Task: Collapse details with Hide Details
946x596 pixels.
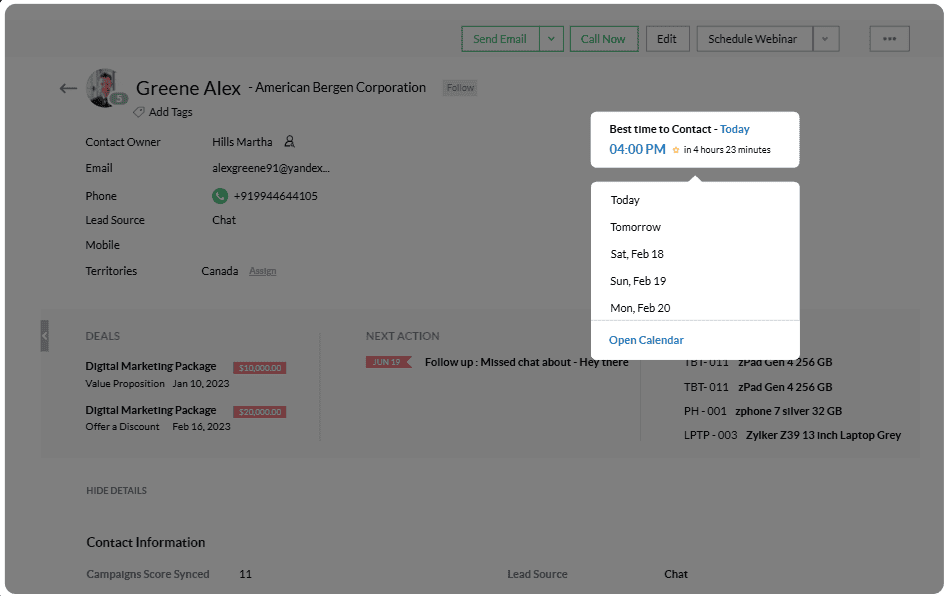Action: [116, 491]
